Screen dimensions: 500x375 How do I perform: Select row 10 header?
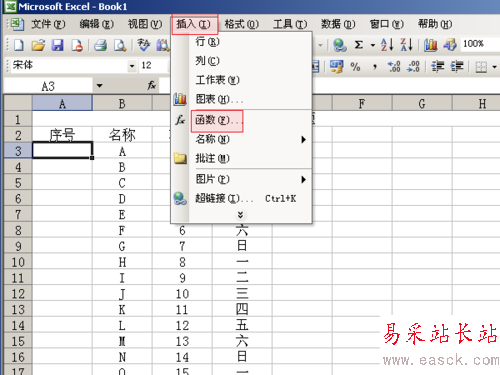(18, 262)
